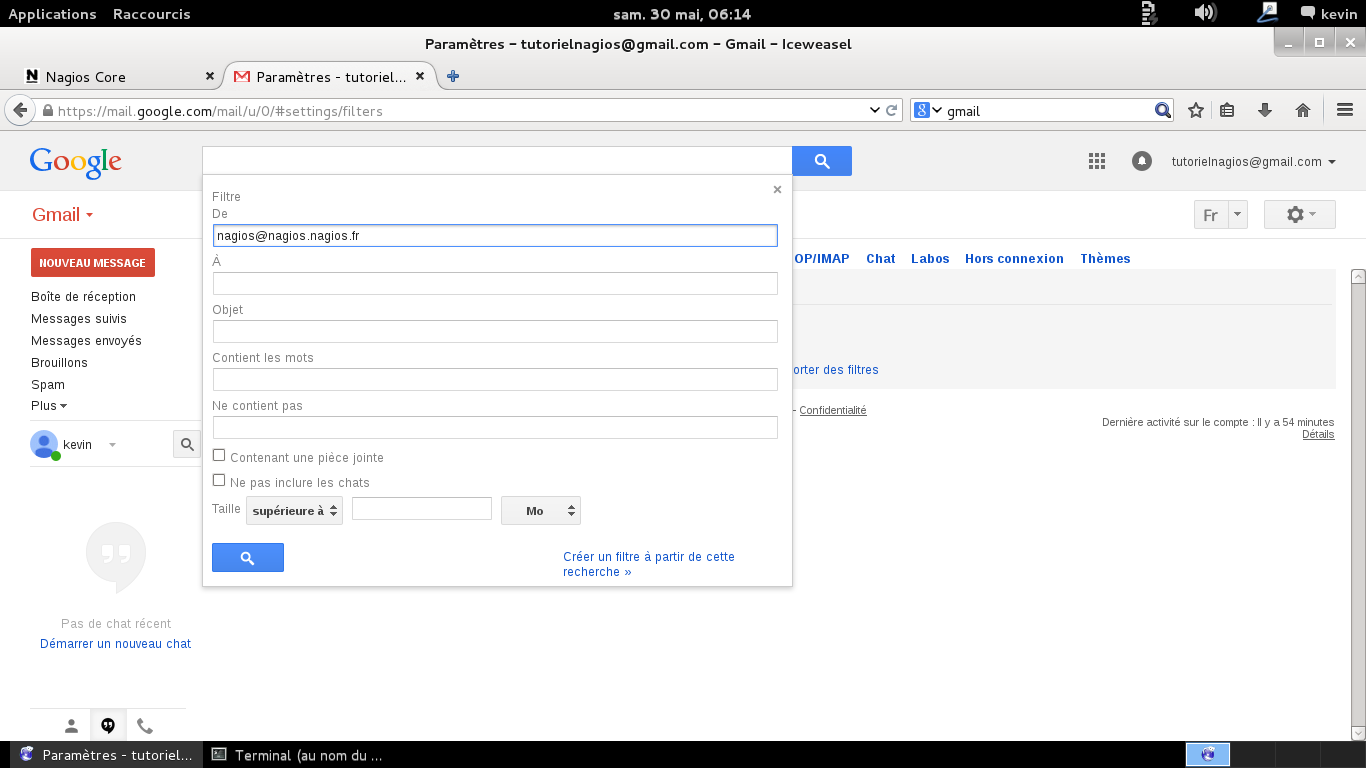The height and width of the screenshot is (768, 1366).
Task: Open the bookmarks list icon
Action: coord(1228,110)
